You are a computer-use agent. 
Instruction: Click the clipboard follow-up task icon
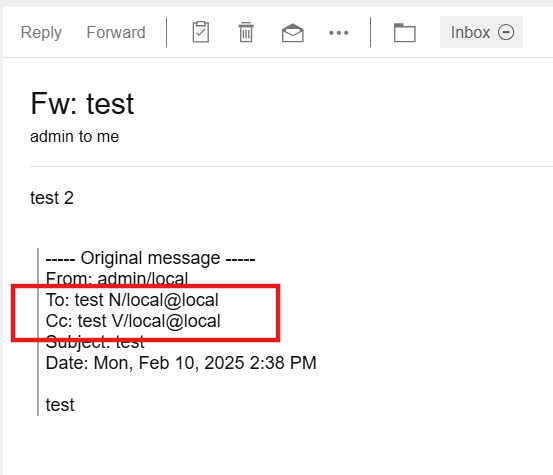coord(201,32)
